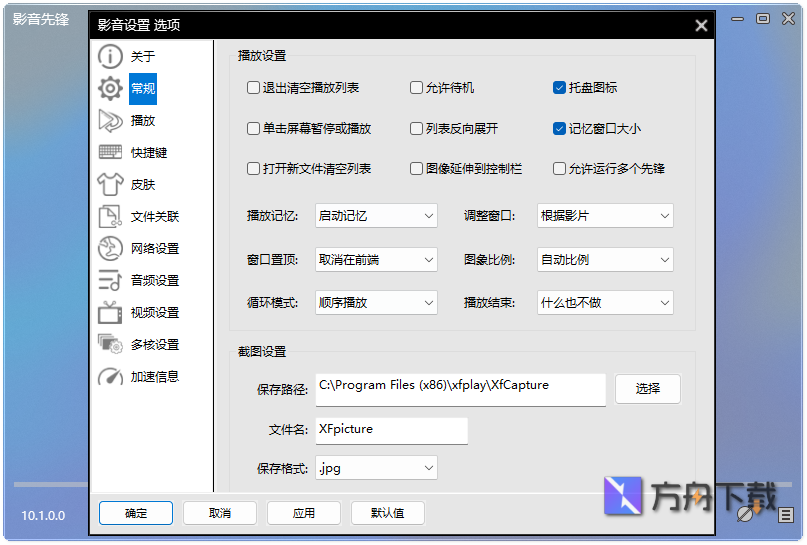Enable 列表反向展开 checkbox
The height and width of the screenshot is (545, 807).
pos(416,128)
